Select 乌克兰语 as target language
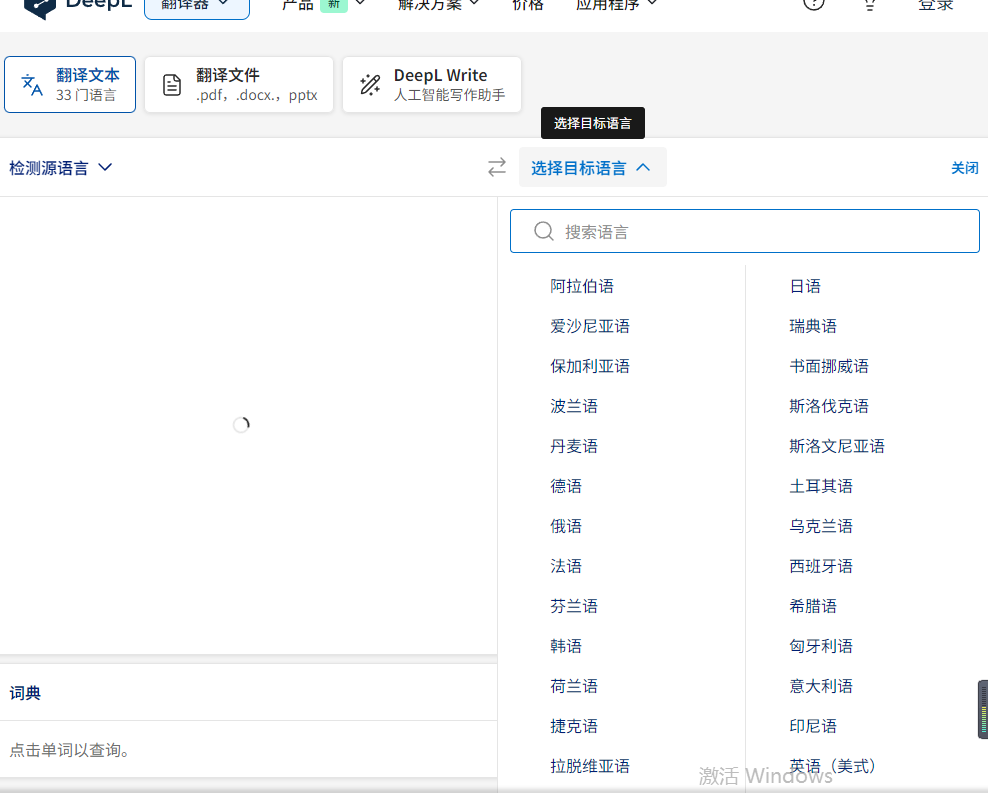 [x=821, y=526]
